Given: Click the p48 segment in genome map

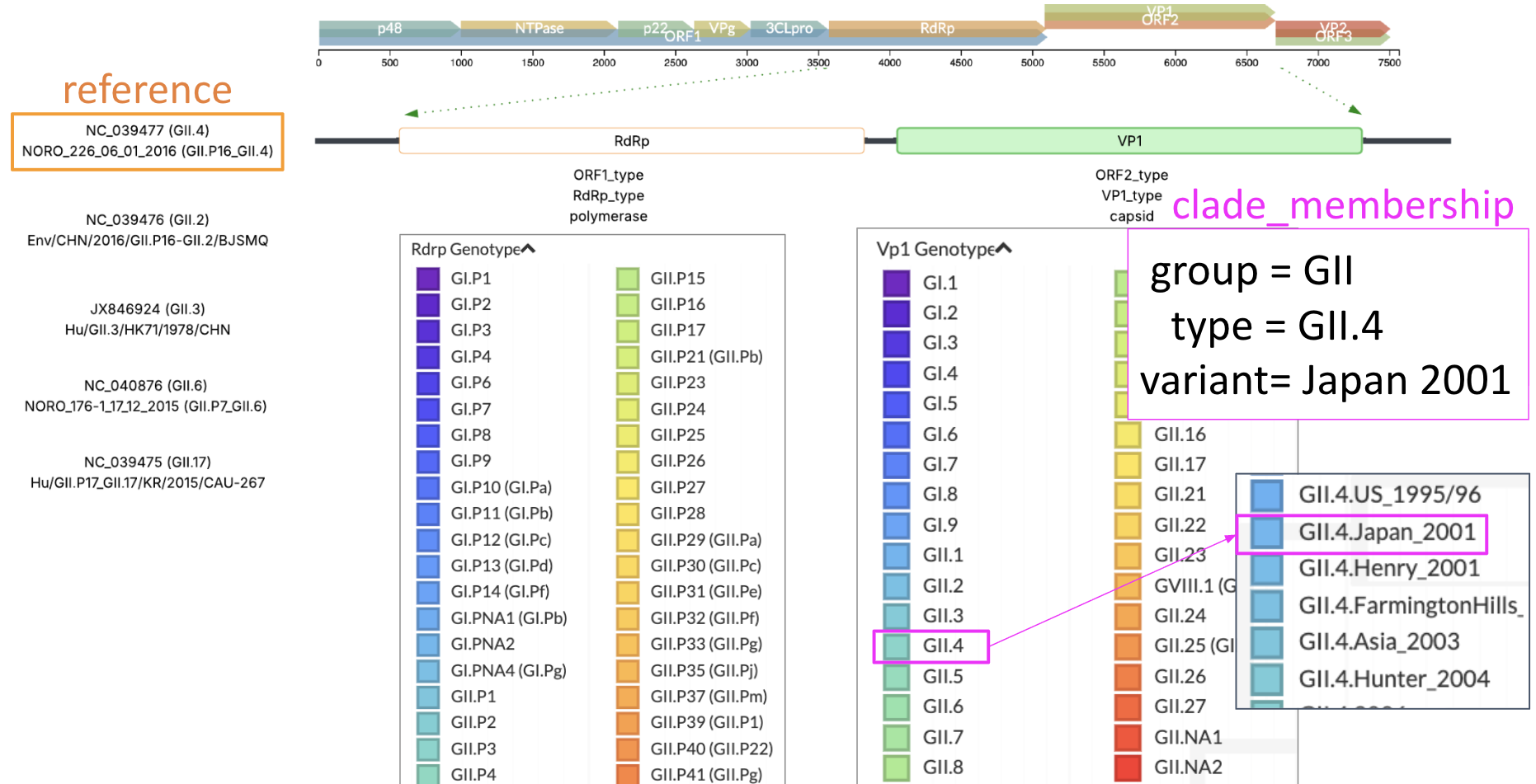Looking at the screenshot, I should click(x=389, y=28).
